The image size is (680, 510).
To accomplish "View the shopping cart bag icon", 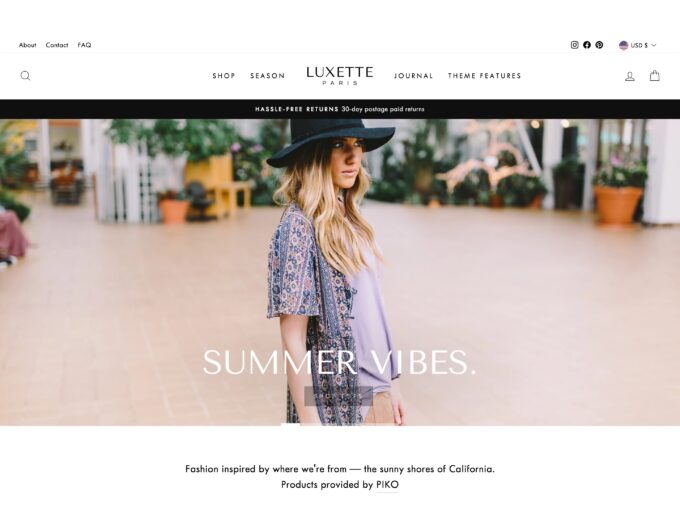I will 654,76.
